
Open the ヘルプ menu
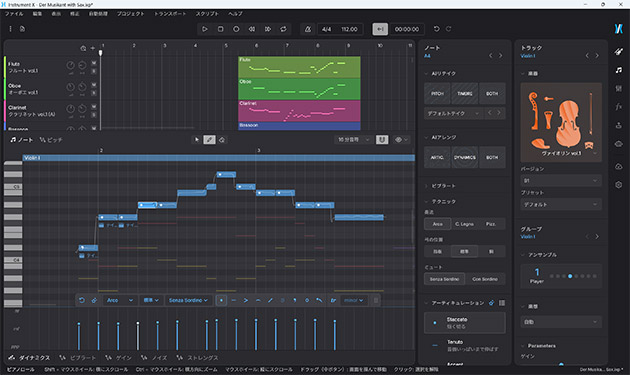pos(235,14)
